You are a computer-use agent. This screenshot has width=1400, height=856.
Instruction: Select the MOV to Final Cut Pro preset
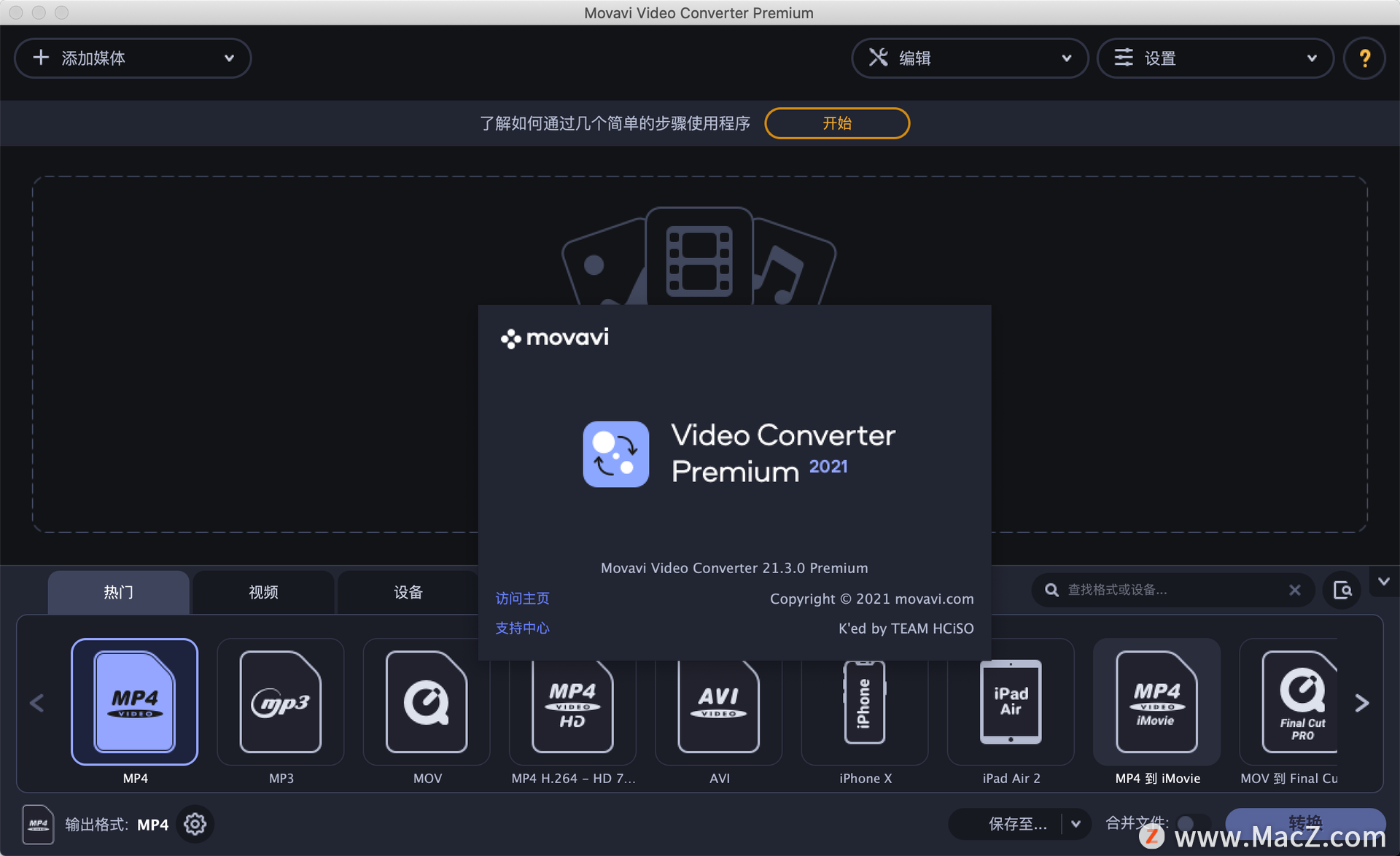[1289, 701]
